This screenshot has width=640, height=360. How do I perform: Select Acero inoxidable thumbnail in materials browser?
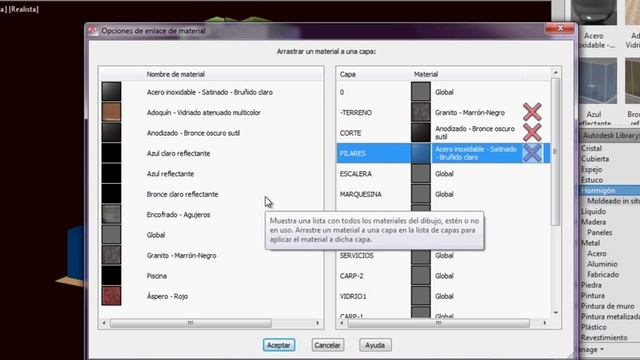[594, 12]
